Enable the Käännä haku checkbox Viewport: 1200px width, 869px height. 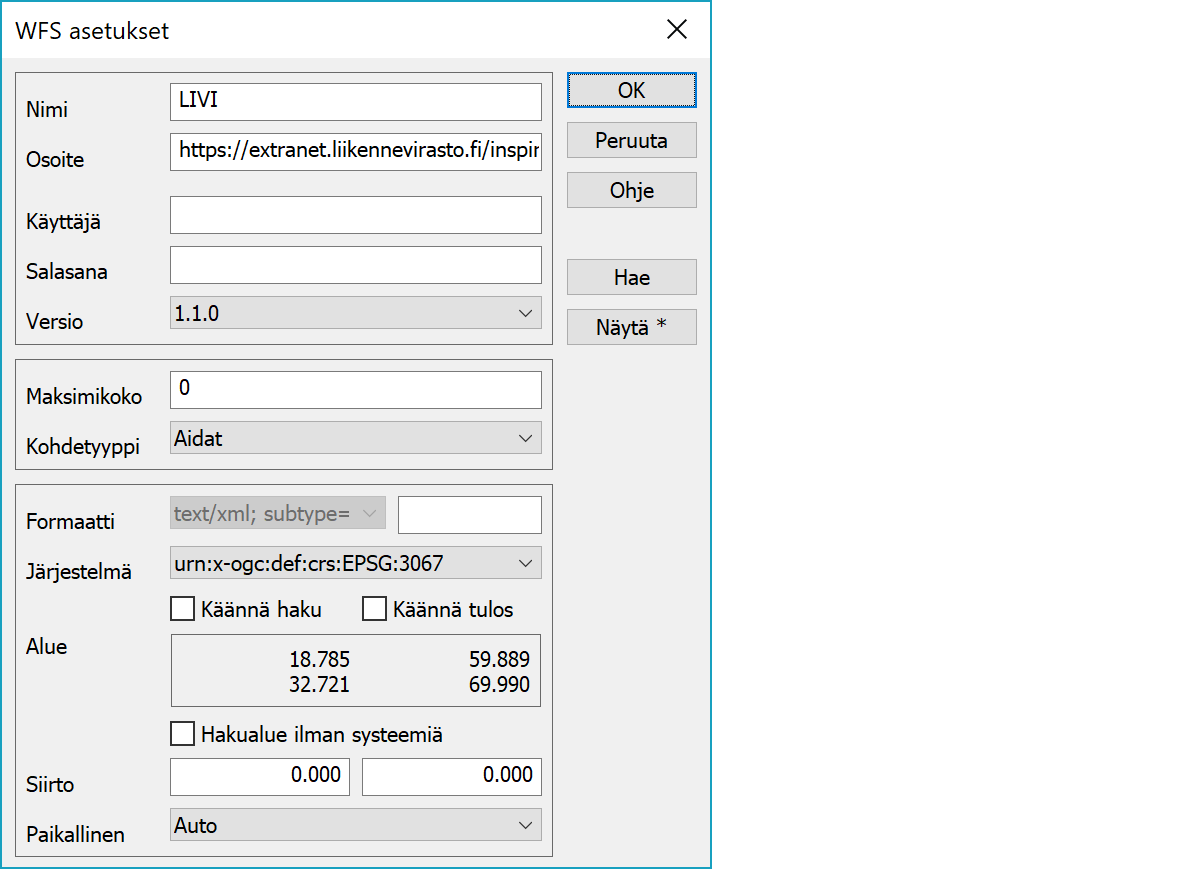(x=183, y=609)
